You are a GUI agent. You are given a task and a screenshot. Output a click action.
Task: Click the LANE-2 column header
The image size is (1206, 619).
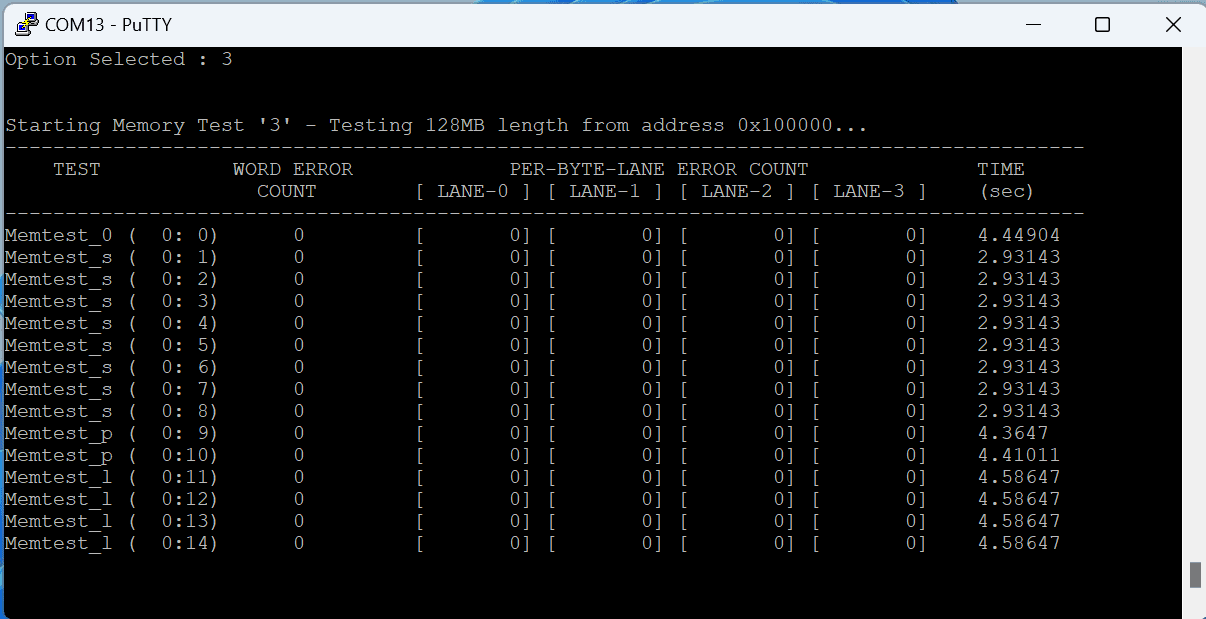[736, 191]
